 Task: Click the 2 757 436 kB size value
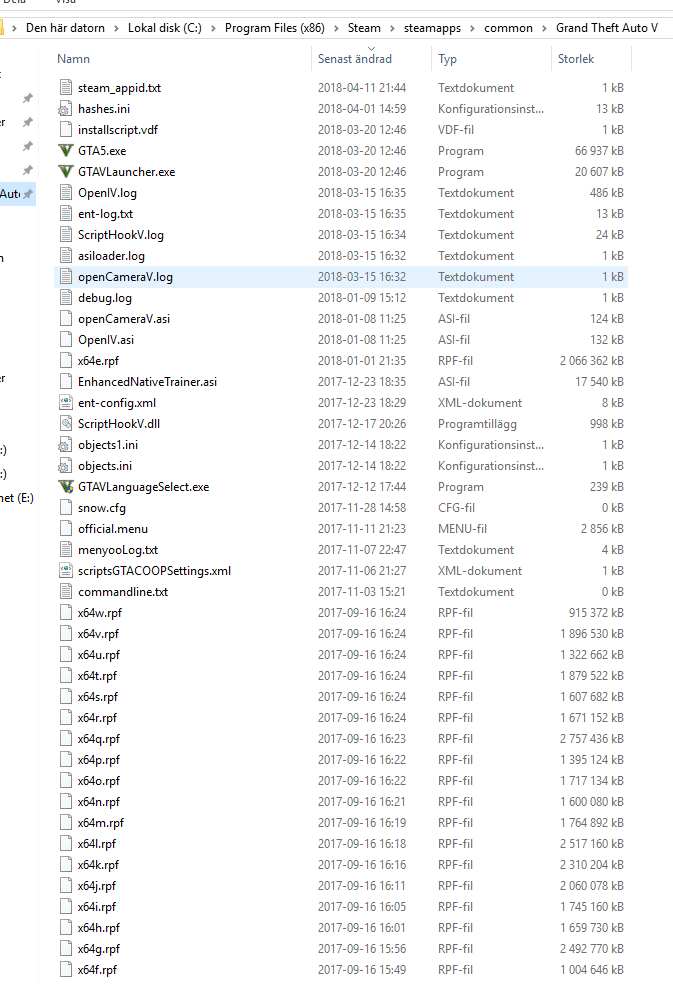tap(592, 739)
